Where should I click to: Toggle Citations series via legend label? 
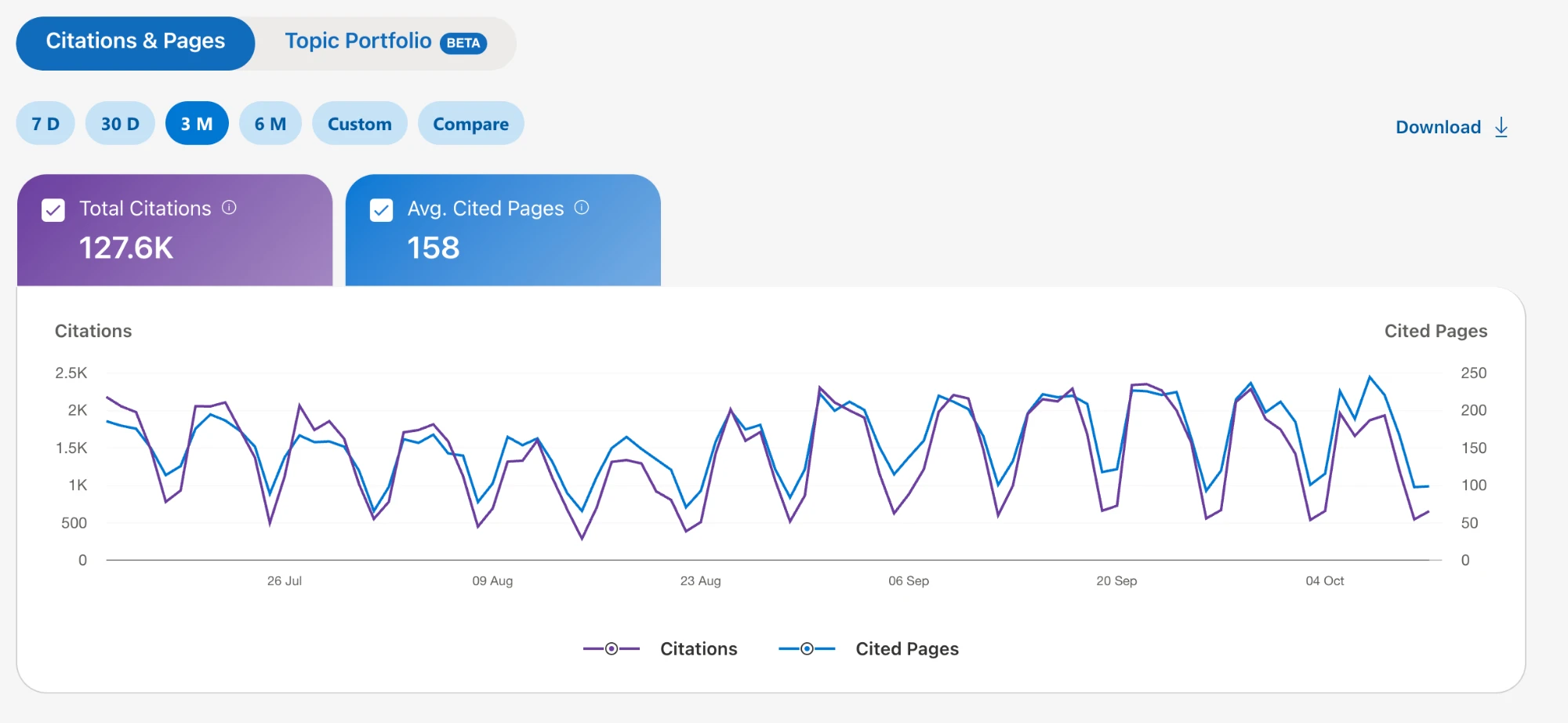[x=699, y=649]
